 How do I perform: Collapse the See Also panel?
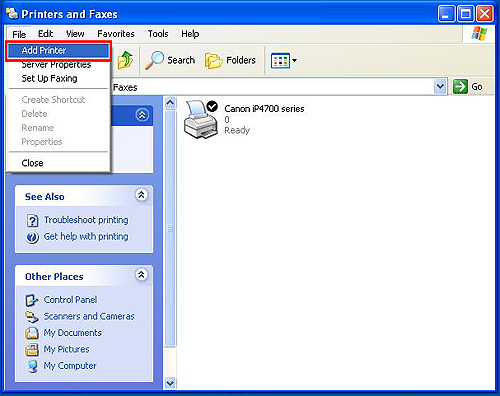point(141,195)
